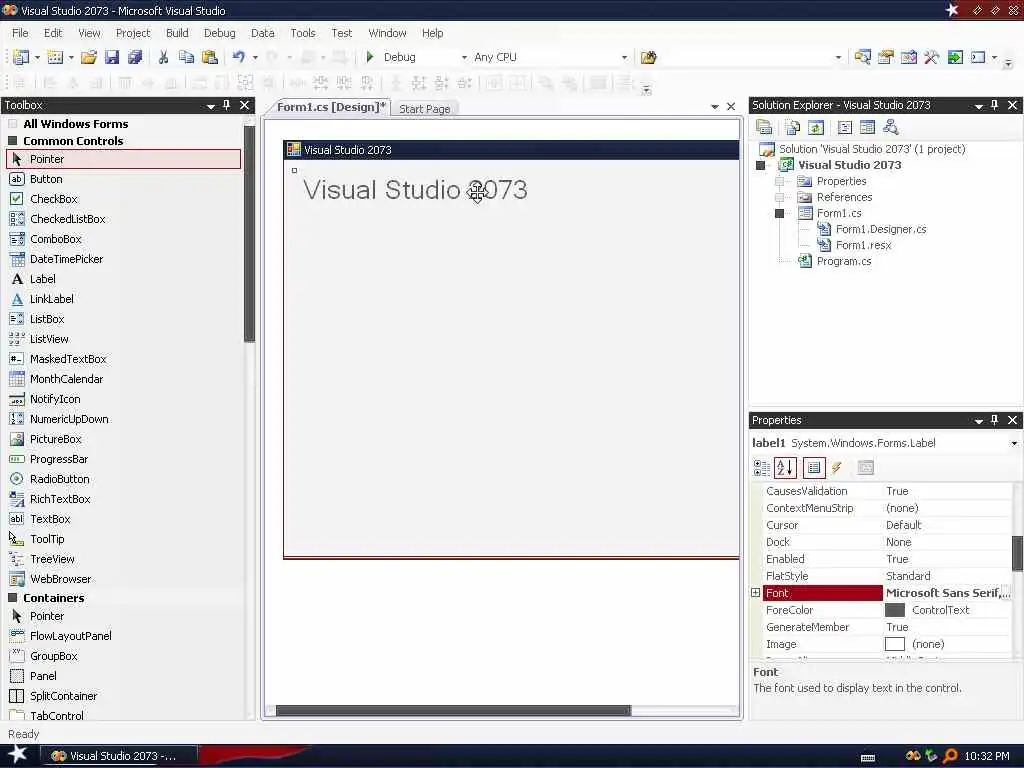Click View Designer icon in Solution Explorer toolbar
Image resolution: width=1024 pixels, height=768 pixels.
867,127
